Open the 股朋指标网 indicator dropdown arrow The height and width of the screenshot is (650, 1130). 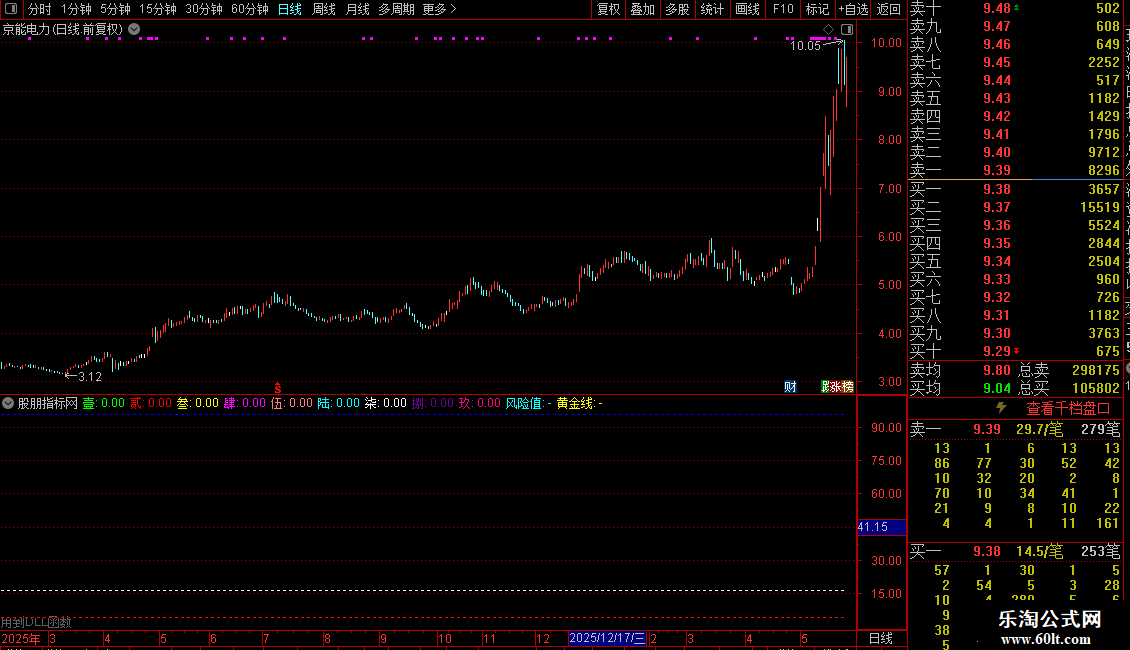pos(8,403)
